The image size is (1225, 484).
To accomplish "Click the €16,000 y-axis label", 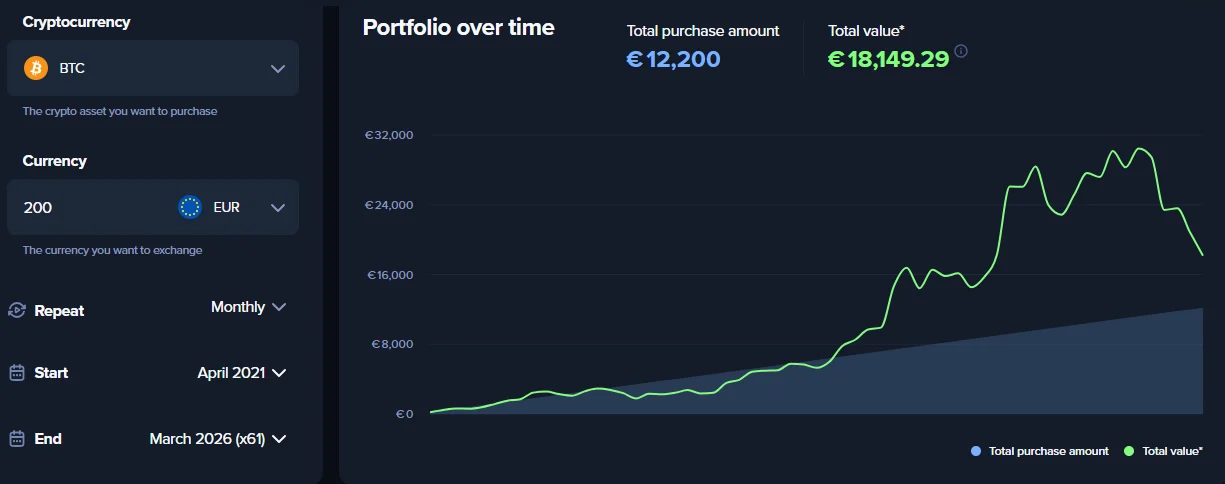I will [x=389, y=275].
